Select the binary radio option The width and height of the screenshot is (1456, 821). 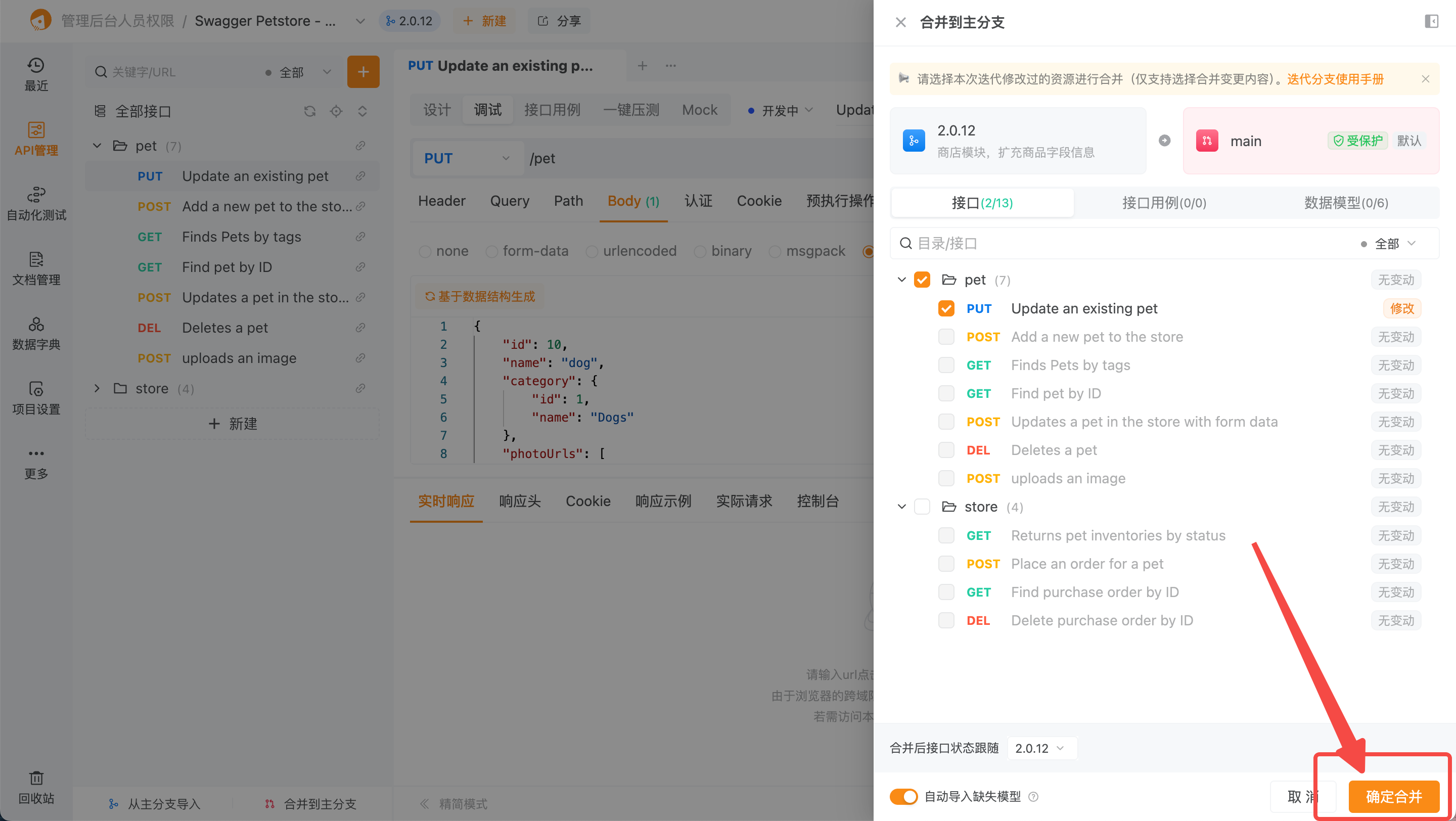[700, 251]
